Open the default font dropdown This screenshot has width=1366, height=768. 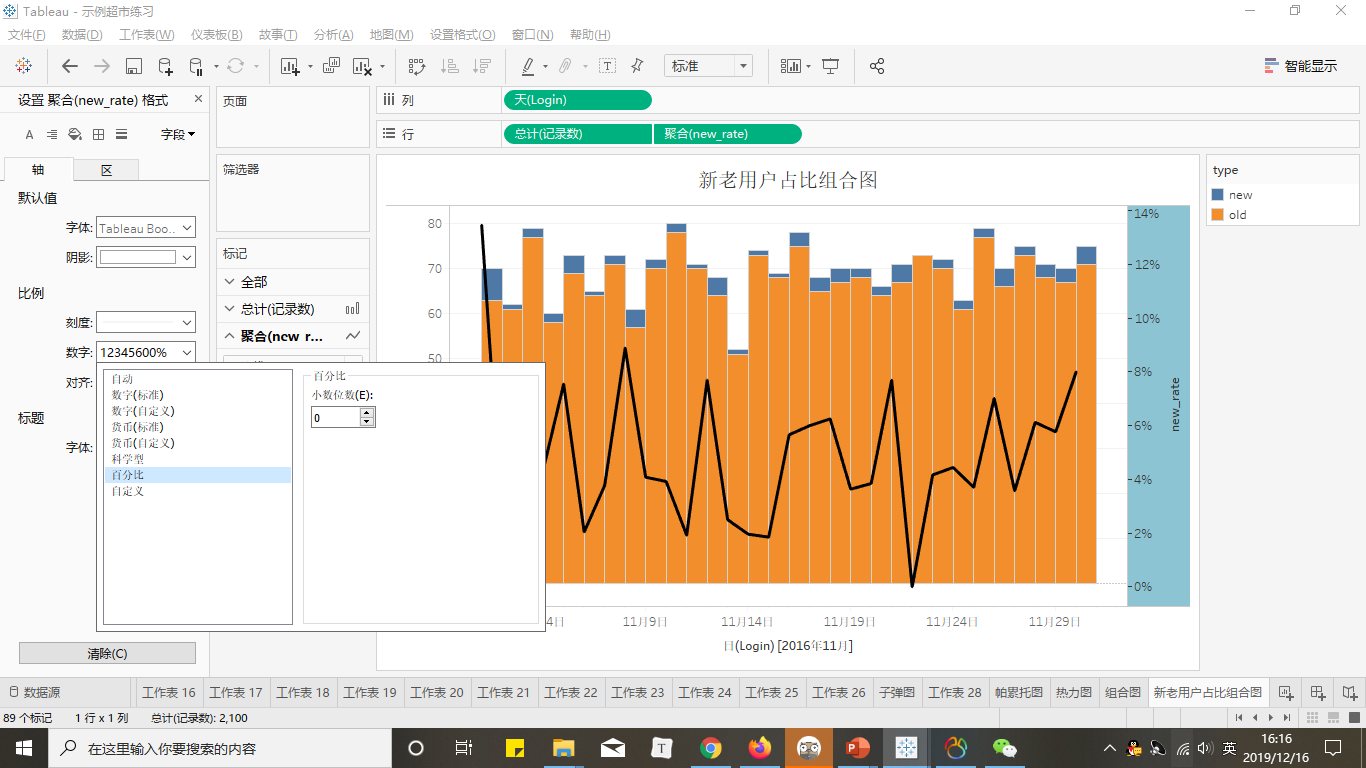pyautogui.click(x=146, y=228)
